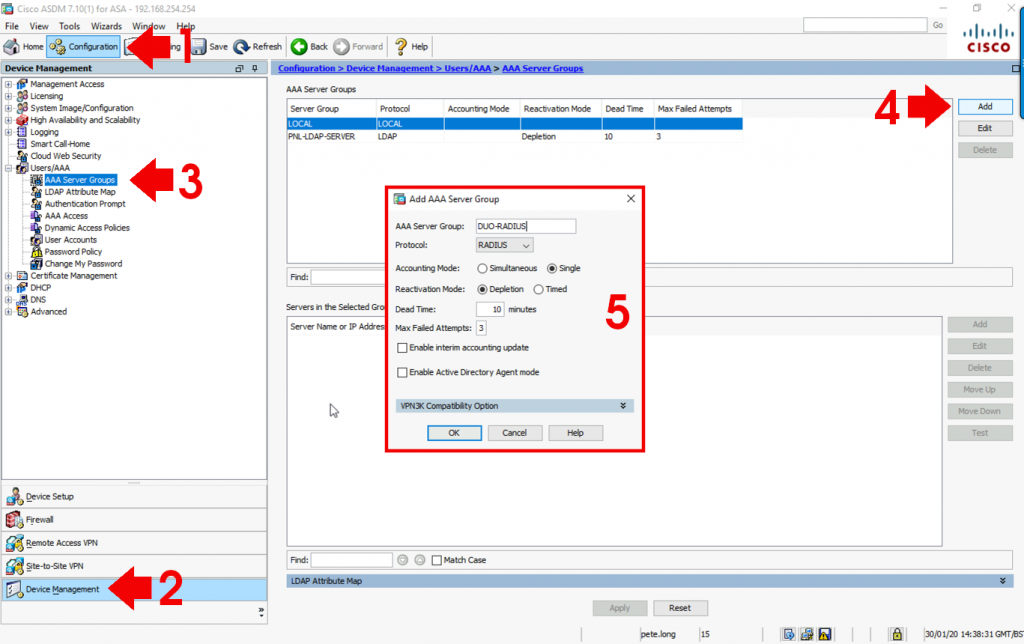The height and width of the screenshot is (644, 1024).
Task: Open the Protocol RADIUS dropdown
Action: click(x=504, y=245)
